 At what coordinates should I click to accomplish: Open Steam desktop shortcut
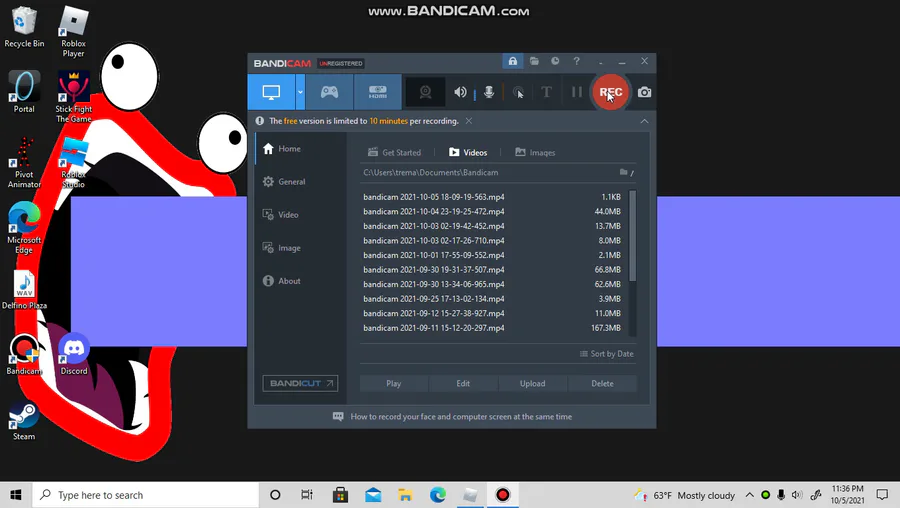pyautogui.click(x=24, y=420)
